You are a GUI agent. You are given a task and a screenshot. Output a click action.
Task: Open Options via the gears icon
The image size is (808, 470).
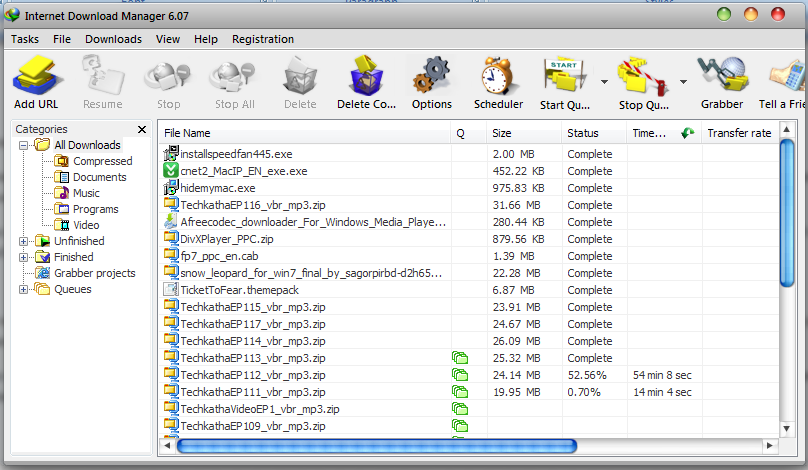432,77
